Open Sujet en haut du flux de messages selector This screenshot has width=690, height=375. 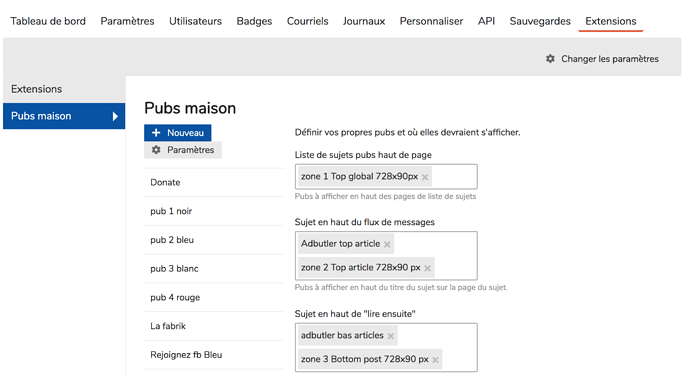click(386, 256)
